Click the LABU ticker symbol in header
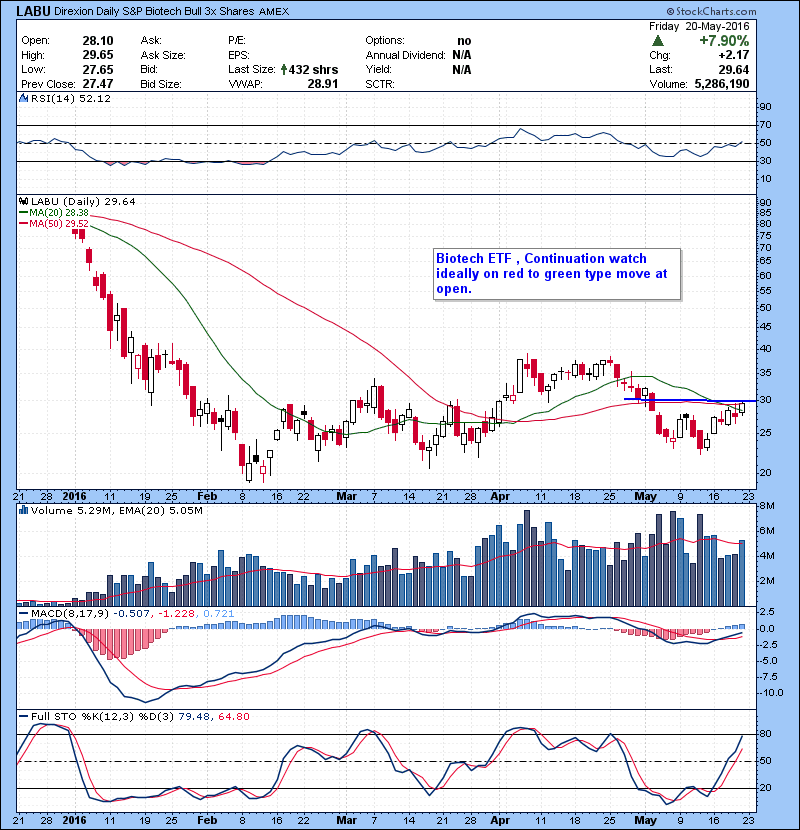This screenshot has width=800, height=830. click(x=33, y=11)
